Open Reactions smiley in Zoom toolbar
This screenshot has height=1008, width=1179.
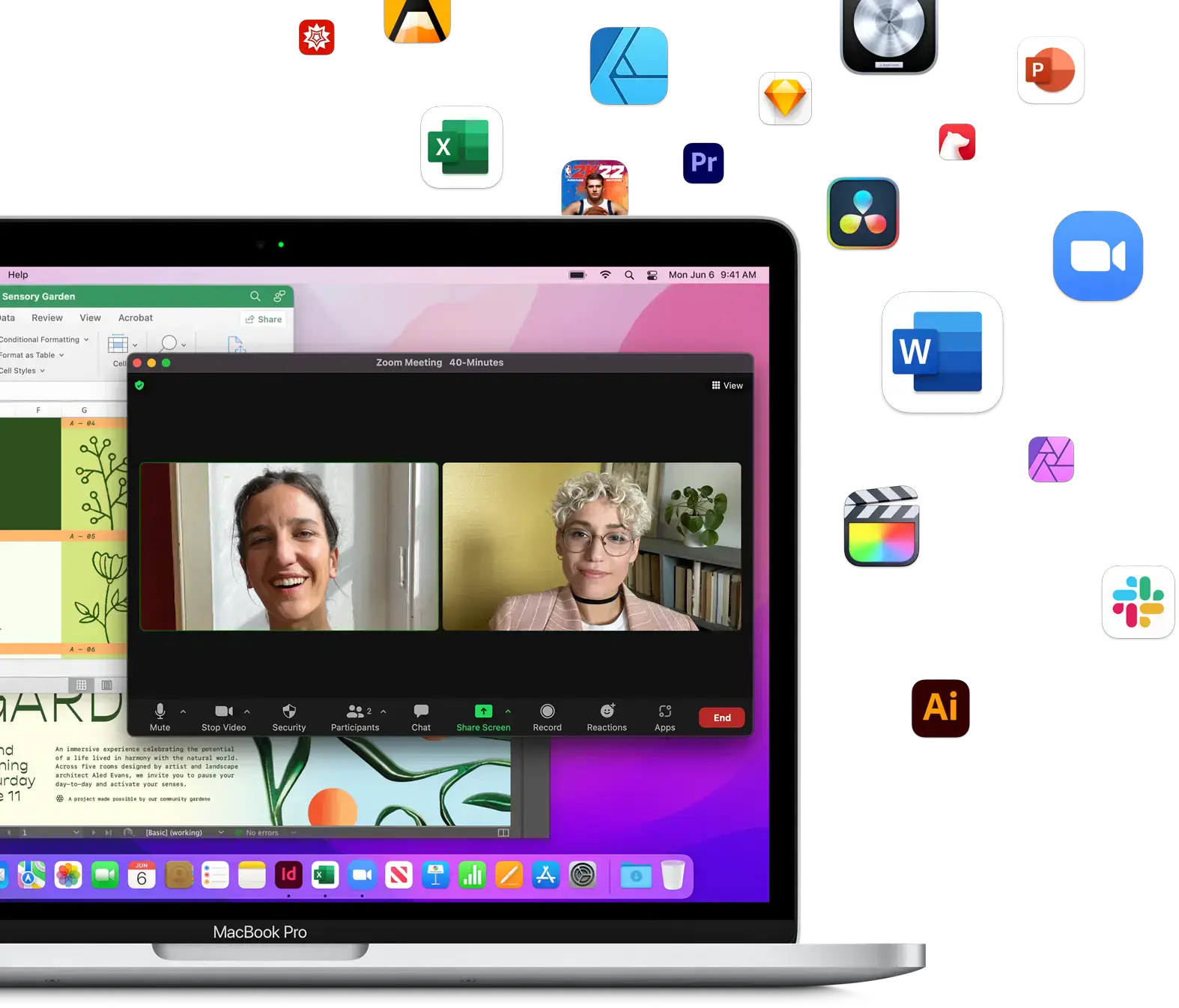[x=607, y=711]
